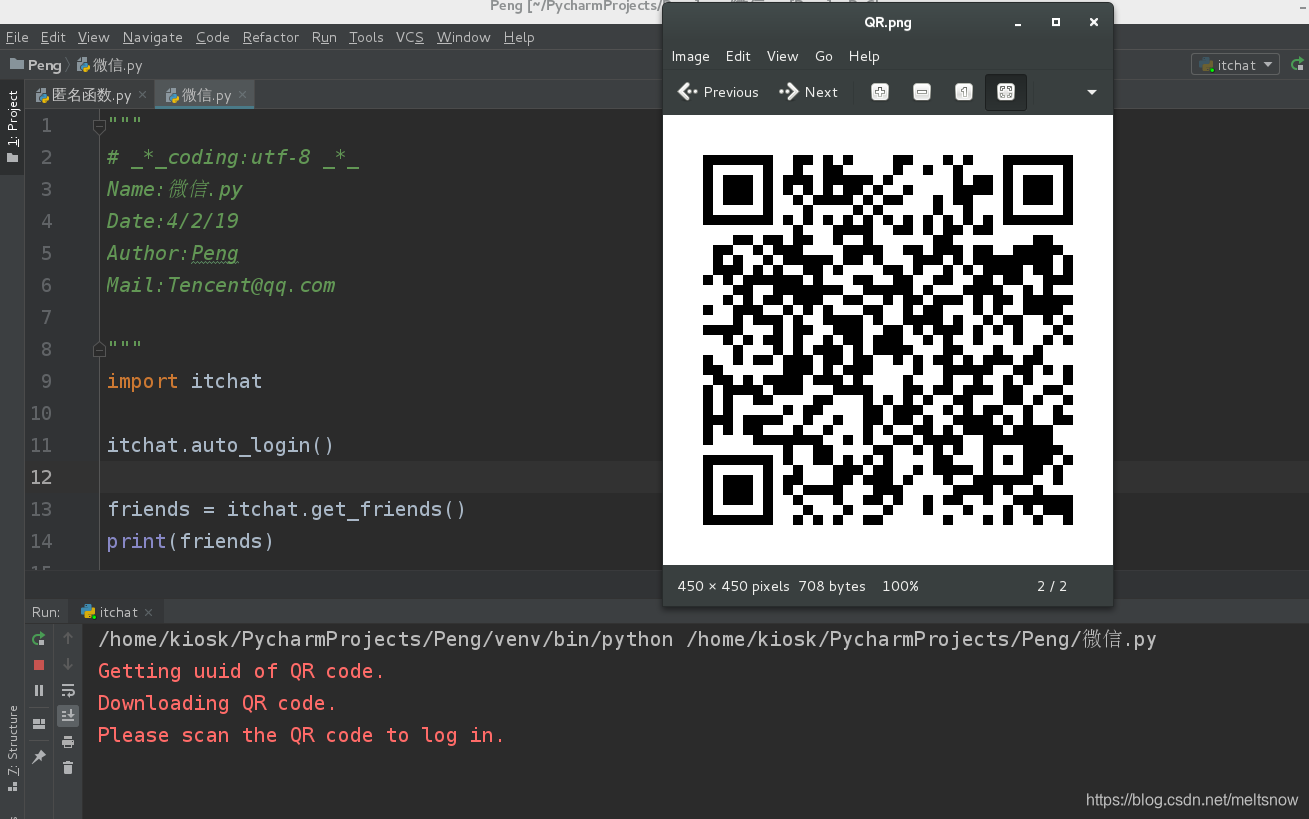Click 'Downloading QR code.' console line

tap(217, 703)
